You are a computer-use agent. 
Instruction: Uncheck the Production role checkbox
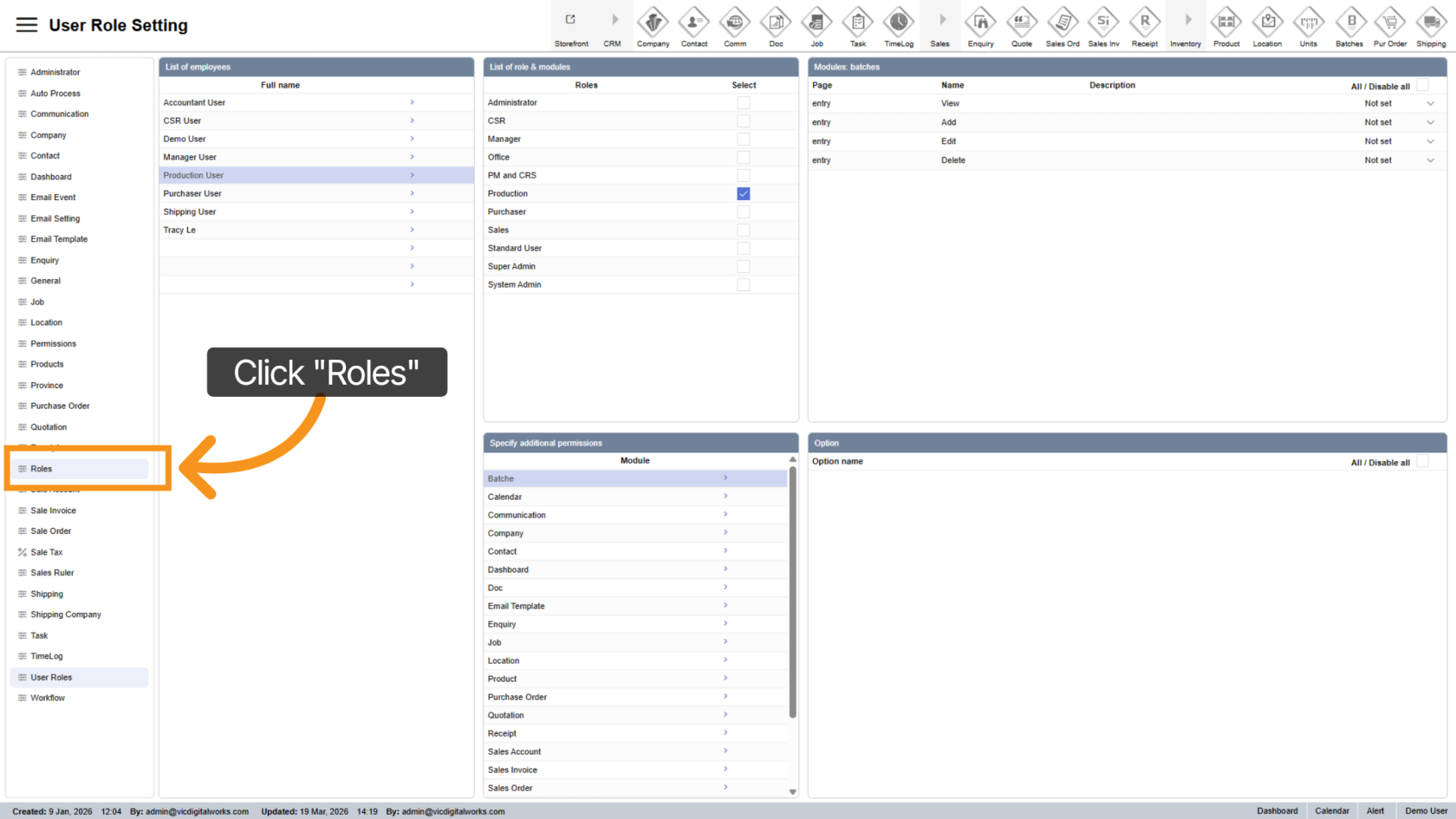pyautogui.click(x=744, y=194)
